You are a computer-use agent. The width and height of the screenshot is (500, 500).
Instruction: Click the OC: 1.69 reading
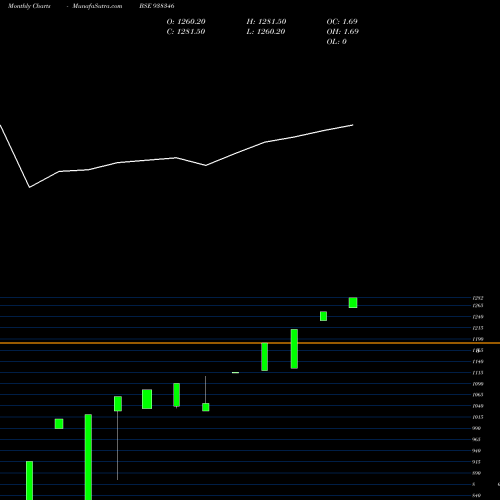[342, 22]
